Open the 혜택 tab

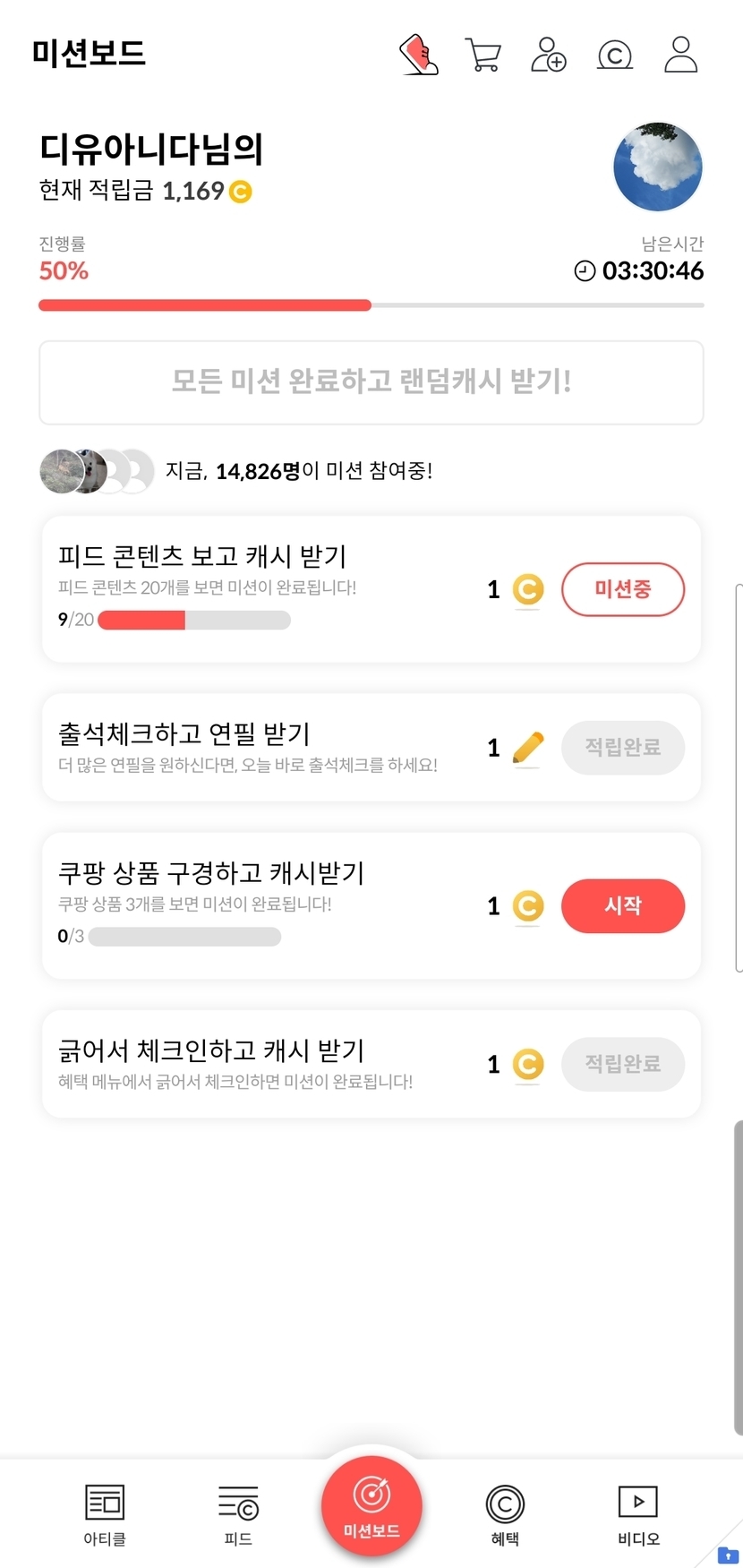coord(505,1514)
